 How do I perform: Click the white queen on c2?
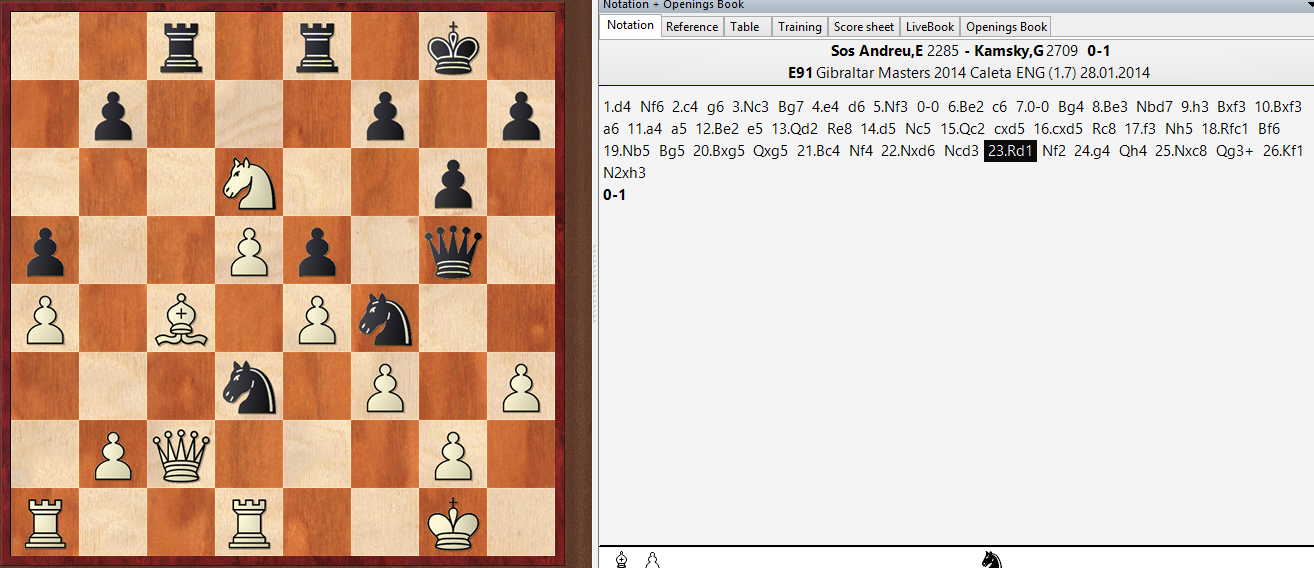(181, 454)
